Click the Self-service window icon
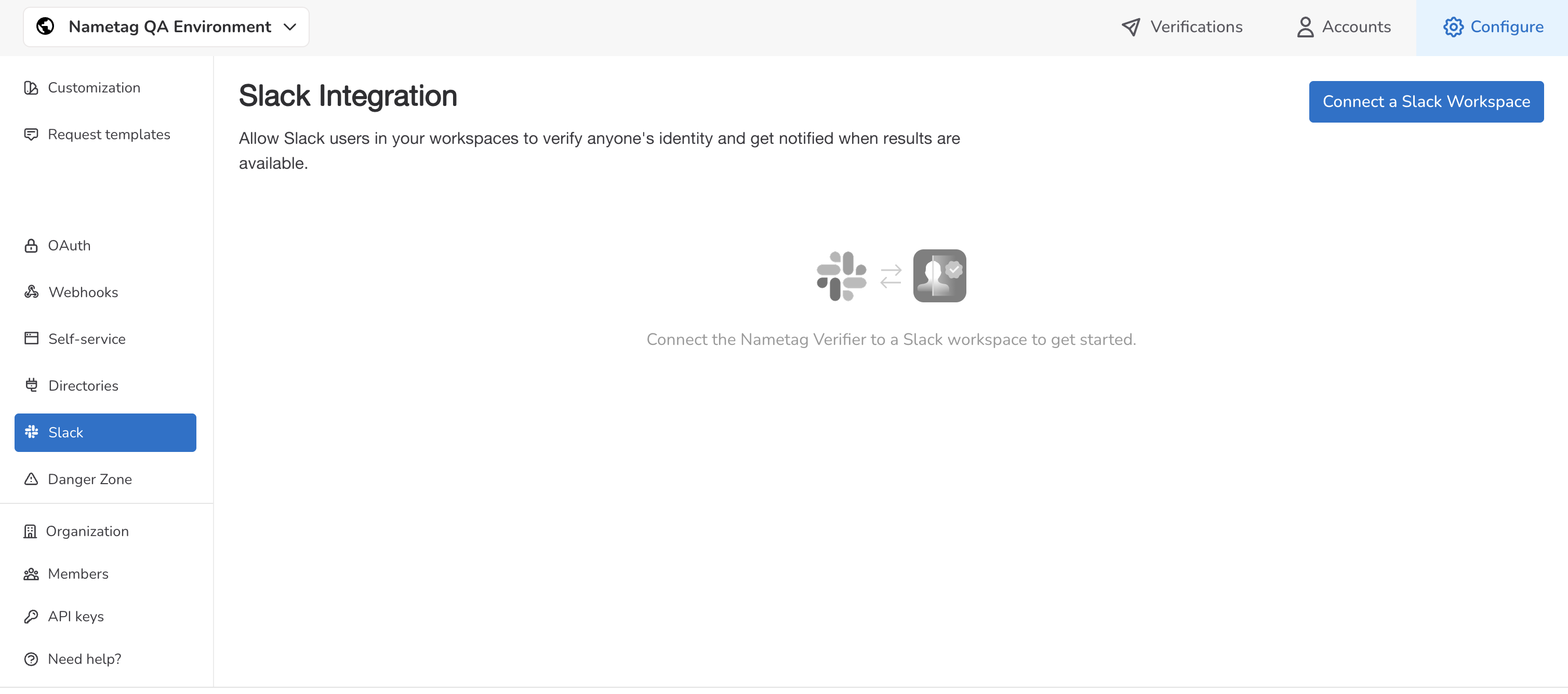This screenshot has width=1568, height=694. (x=31, y=339)
